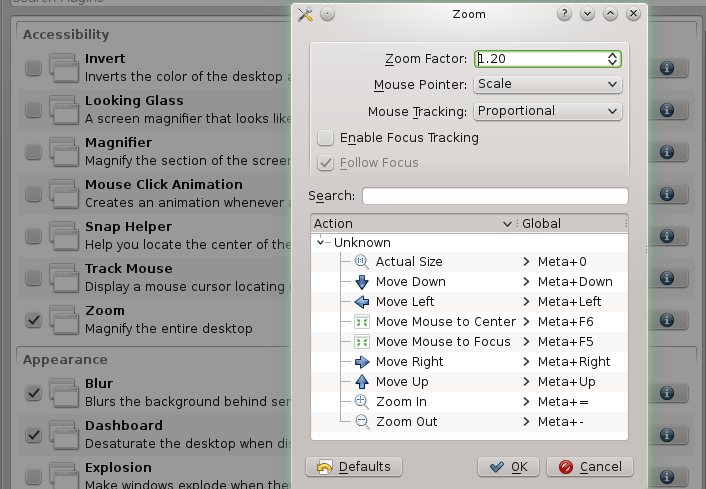Select the Move Mouse to Focus row
Viewport: 706px width, 489px height.
[x=469, y=342]
